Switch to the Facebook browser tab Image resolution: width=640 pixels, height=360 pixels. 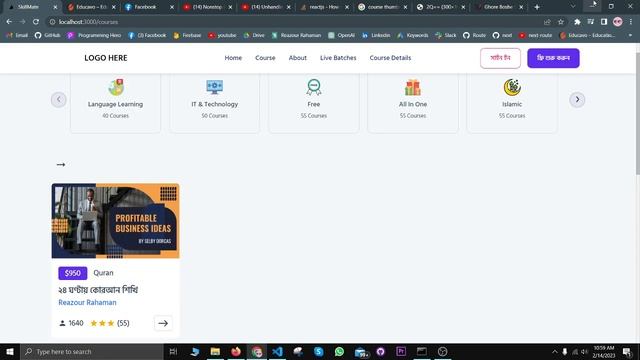pos(150,7)
